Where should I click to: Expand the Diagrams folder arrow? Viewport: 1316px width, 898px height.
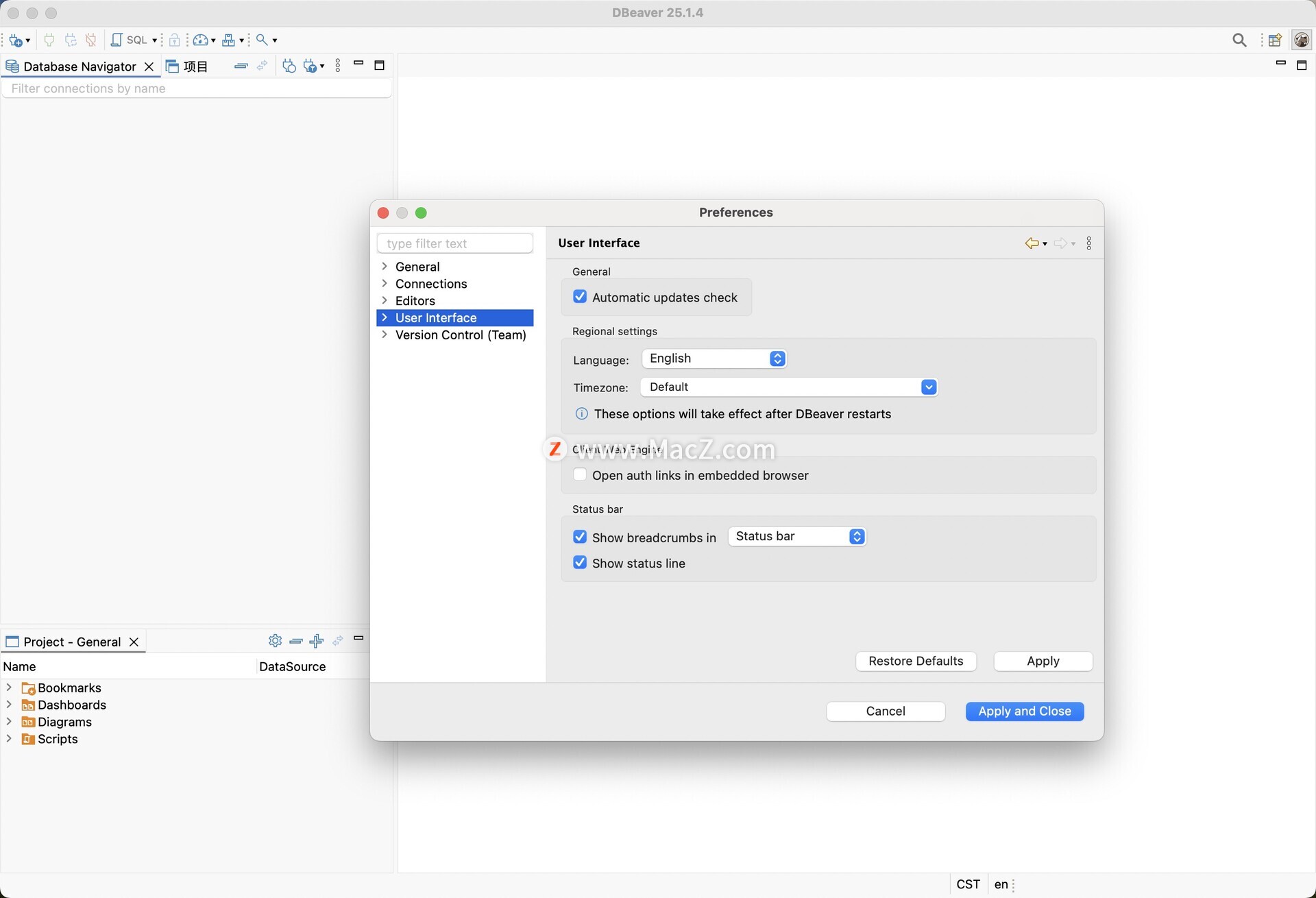click(x=9, y=721)
